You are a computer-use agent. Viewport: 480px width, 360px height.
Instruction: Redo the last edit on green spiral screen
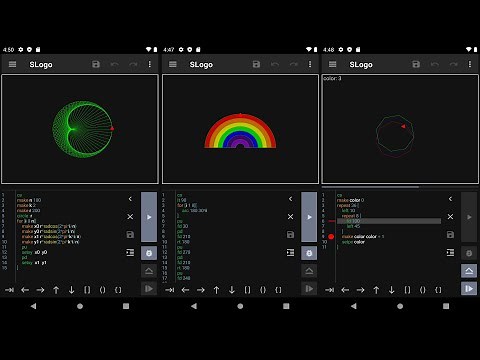133,64
